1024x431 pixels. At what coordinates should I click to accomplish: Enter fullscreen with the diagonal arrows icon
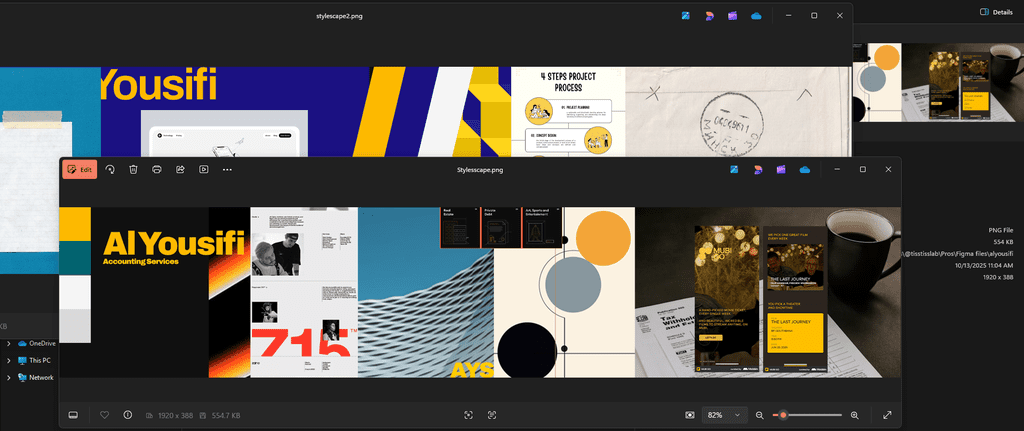(x=887, y=415)
